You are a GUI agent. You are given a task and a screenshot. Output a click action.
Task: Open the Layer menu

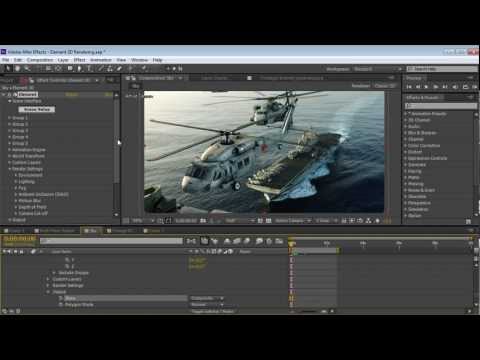tap(63, 60)
